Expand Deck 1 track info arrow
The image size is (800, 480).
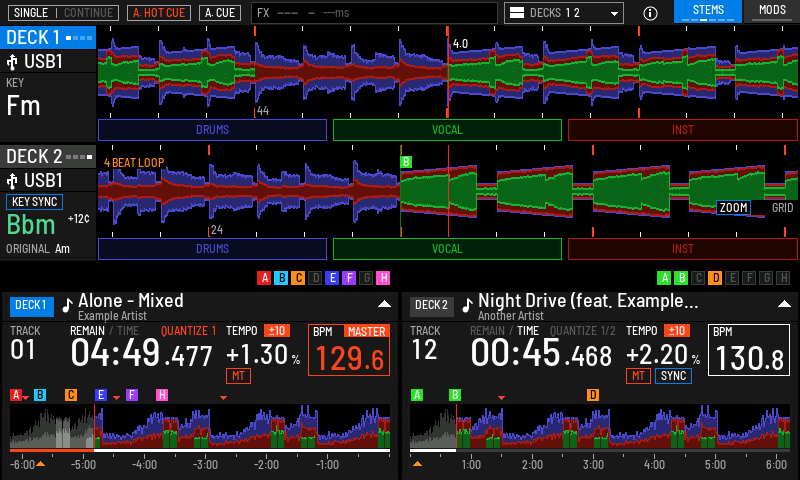click(384, 304)
